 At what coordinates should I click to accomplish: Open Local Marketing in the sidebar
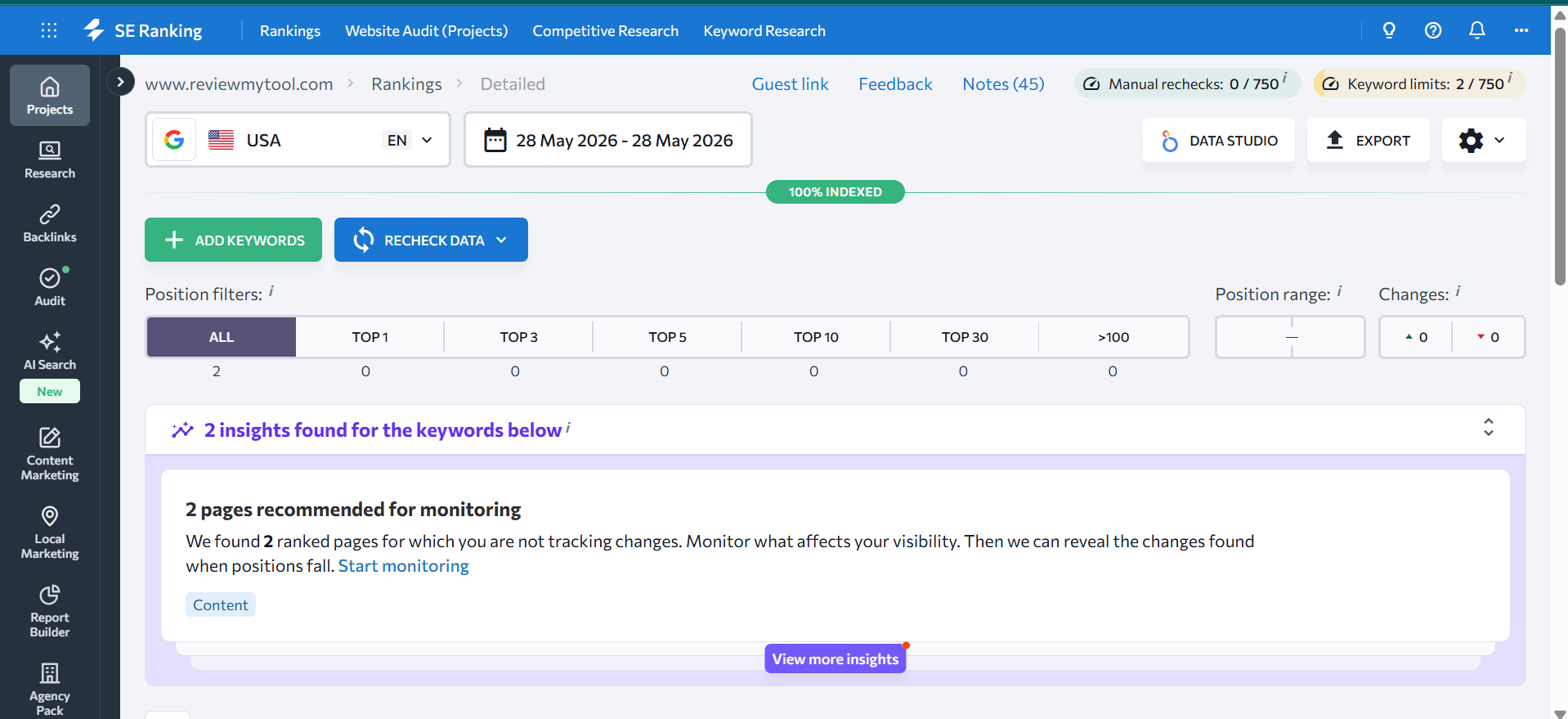tap(50, 533)
